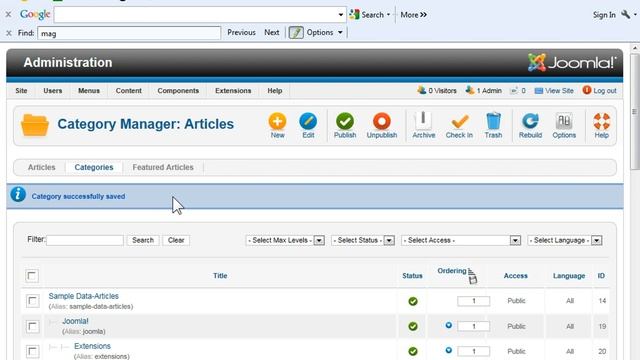Click the Filter text input field
Viewport: 640px width, 360px height.
click(x=85, y=240)
